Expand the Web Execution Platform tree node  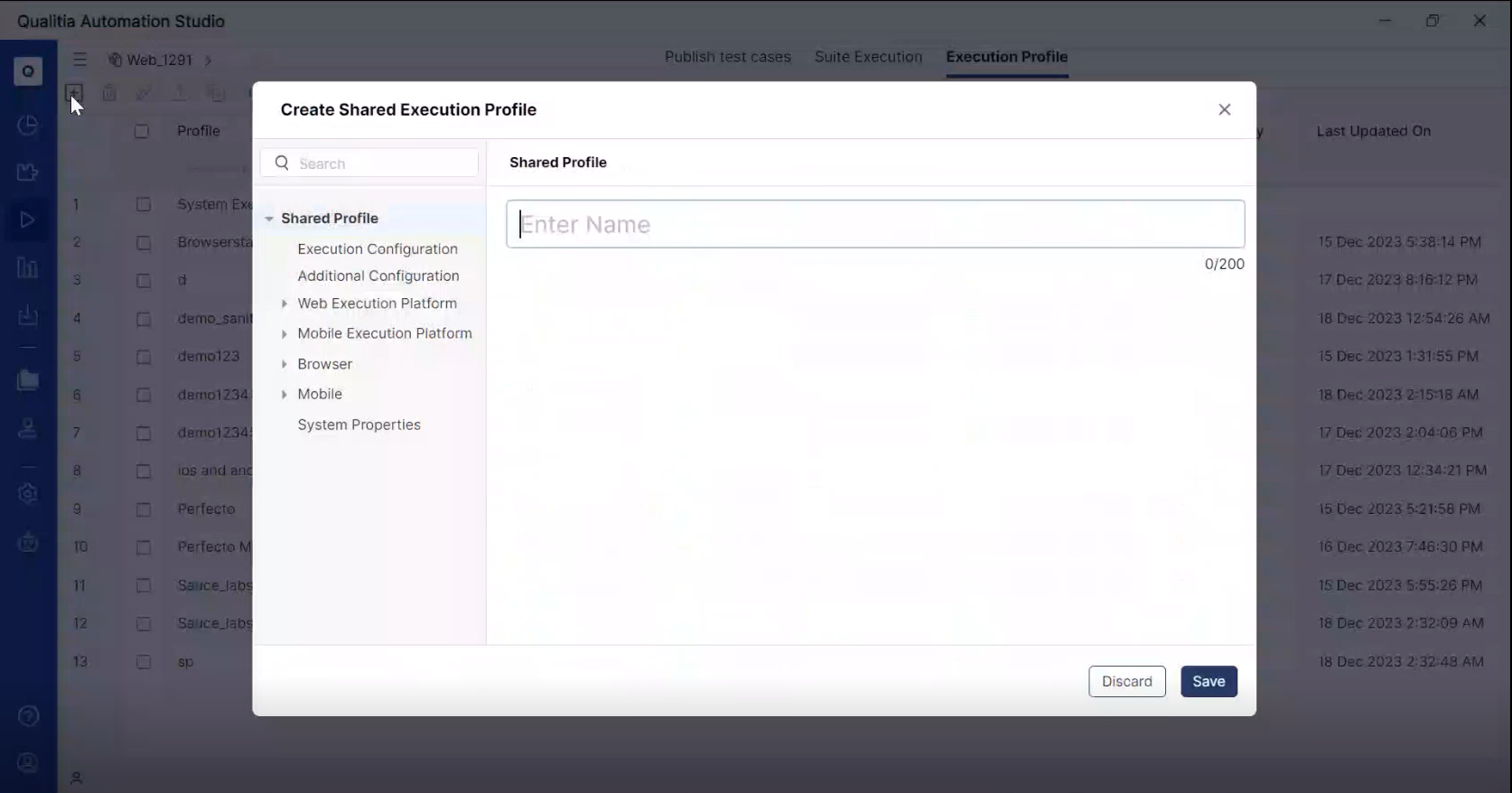click(285, 304)
